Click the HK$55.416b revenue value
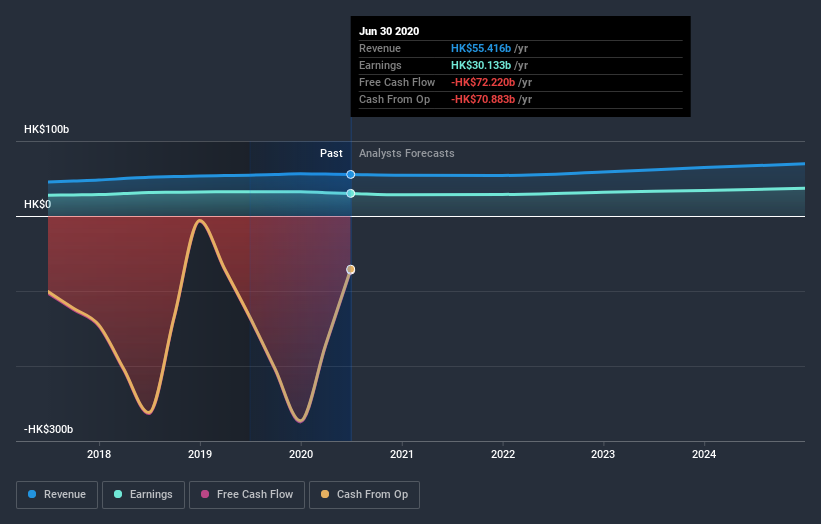Image resolution: width=821 pixels, height=524 pixels. coord(481,48)
